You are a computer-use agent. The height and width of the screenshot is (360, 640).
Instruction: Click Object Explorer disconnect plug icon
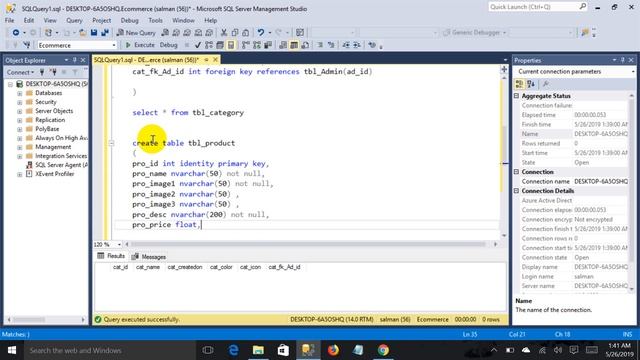53,72
